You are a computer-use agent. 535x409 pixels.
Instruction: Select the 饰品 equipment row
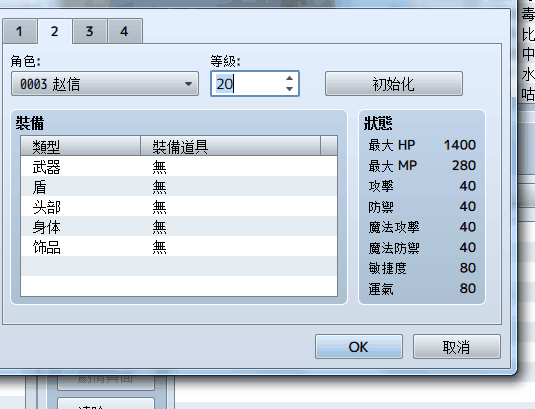(179, 247)
